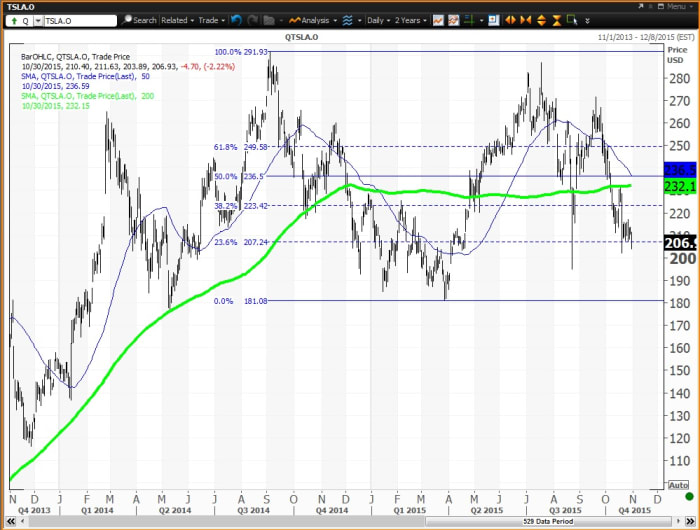Open the Related menu
The width and height of the screenshot is (700, 530).
point(177,20)
